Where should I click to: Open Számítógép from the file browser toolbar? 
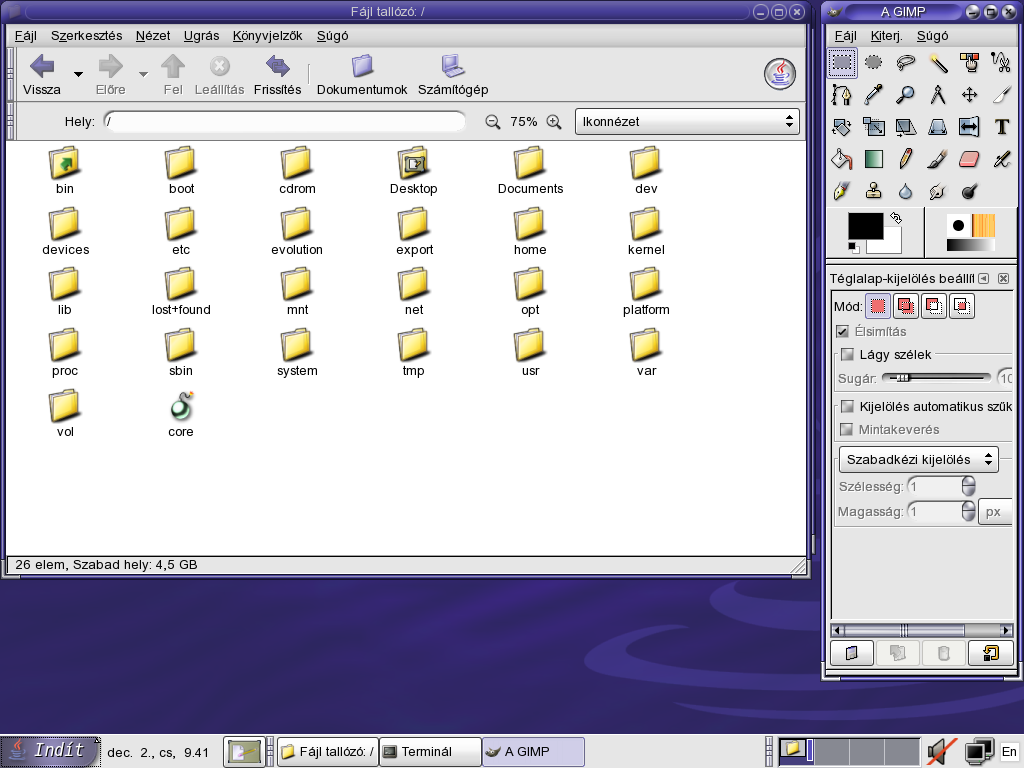[453, 75]
